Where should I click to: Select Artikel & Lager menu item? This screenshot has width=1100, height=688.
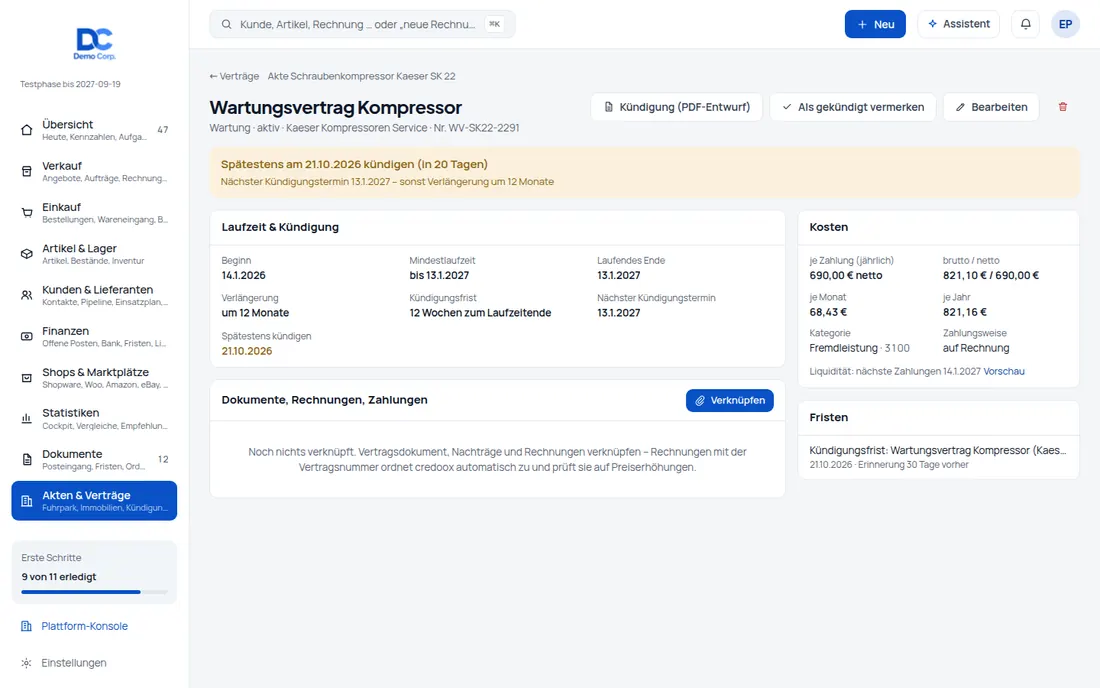pyautogui.click(x=94, y=254)
